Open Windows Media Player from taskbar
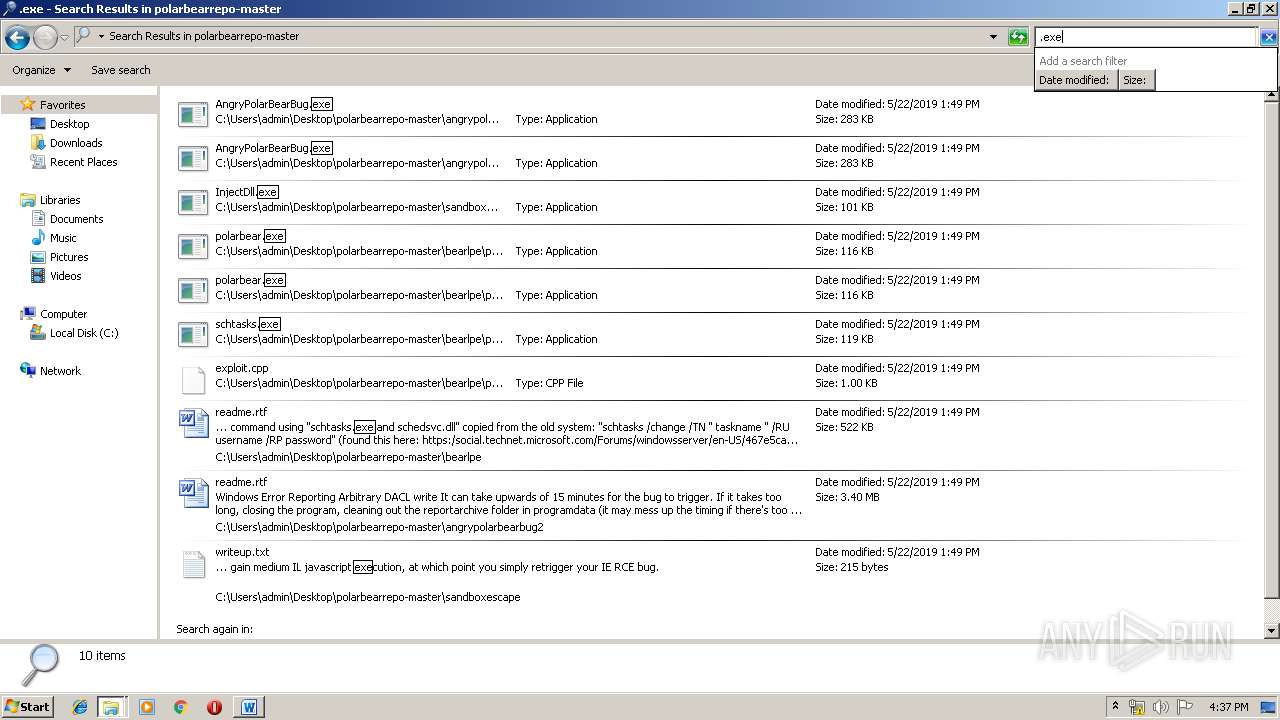Screen dimensions: 1280x720 point(147,707)
